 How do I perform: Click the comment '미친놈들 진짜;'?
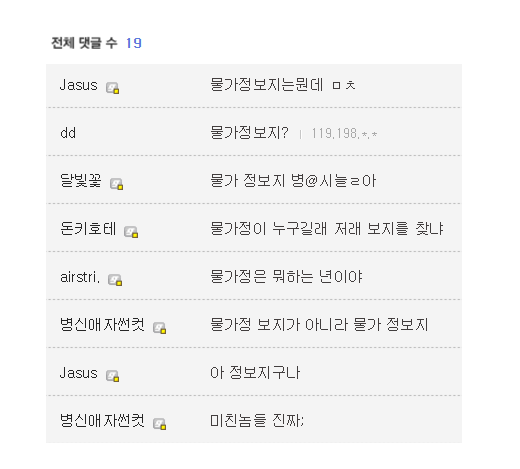pyautogui.click(x=257, y=421)
